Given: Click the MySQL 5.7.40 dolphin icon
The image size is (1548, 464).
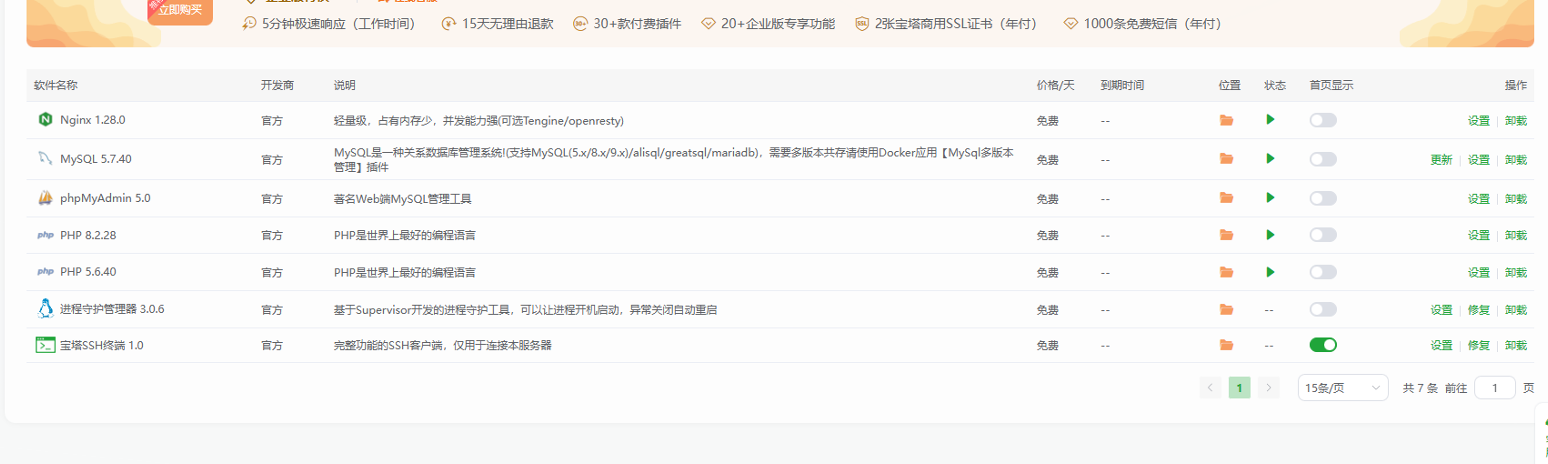Looking at the screenshot, I should click(x=45, y=158).
